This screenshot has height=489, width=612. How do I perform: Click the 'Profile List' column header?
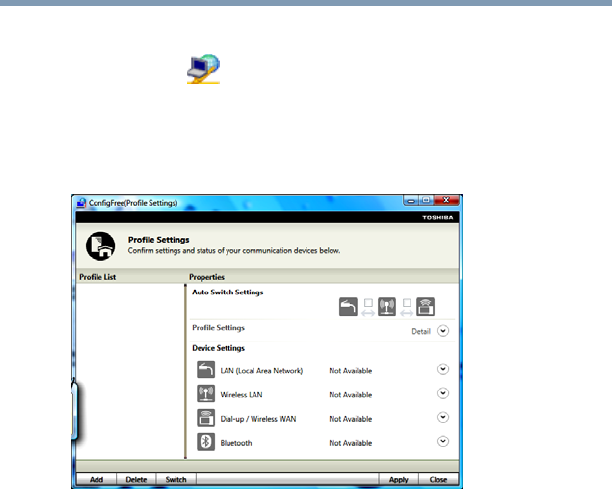point(98,277)
